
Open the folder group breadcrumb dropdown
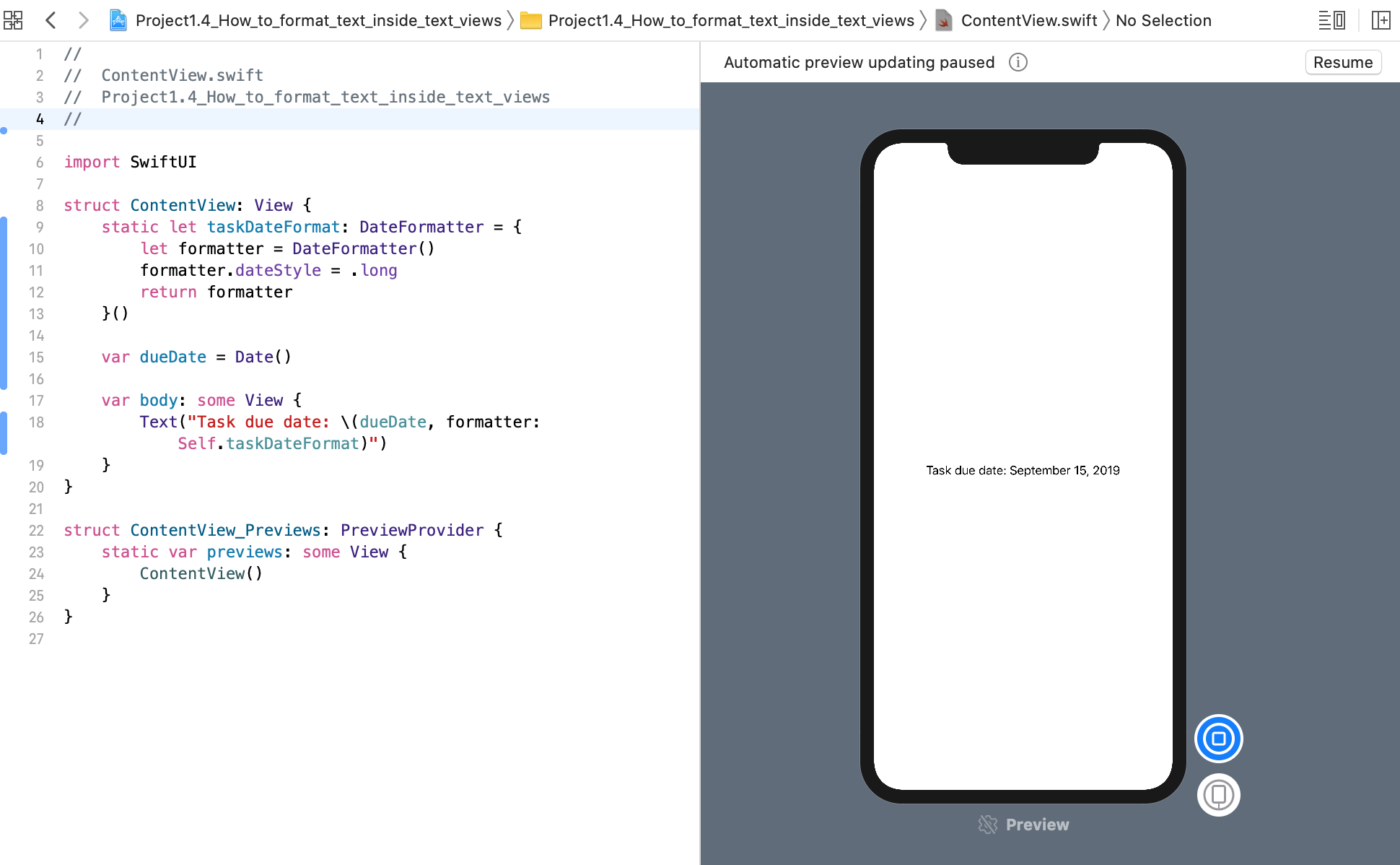coord(731,20)
